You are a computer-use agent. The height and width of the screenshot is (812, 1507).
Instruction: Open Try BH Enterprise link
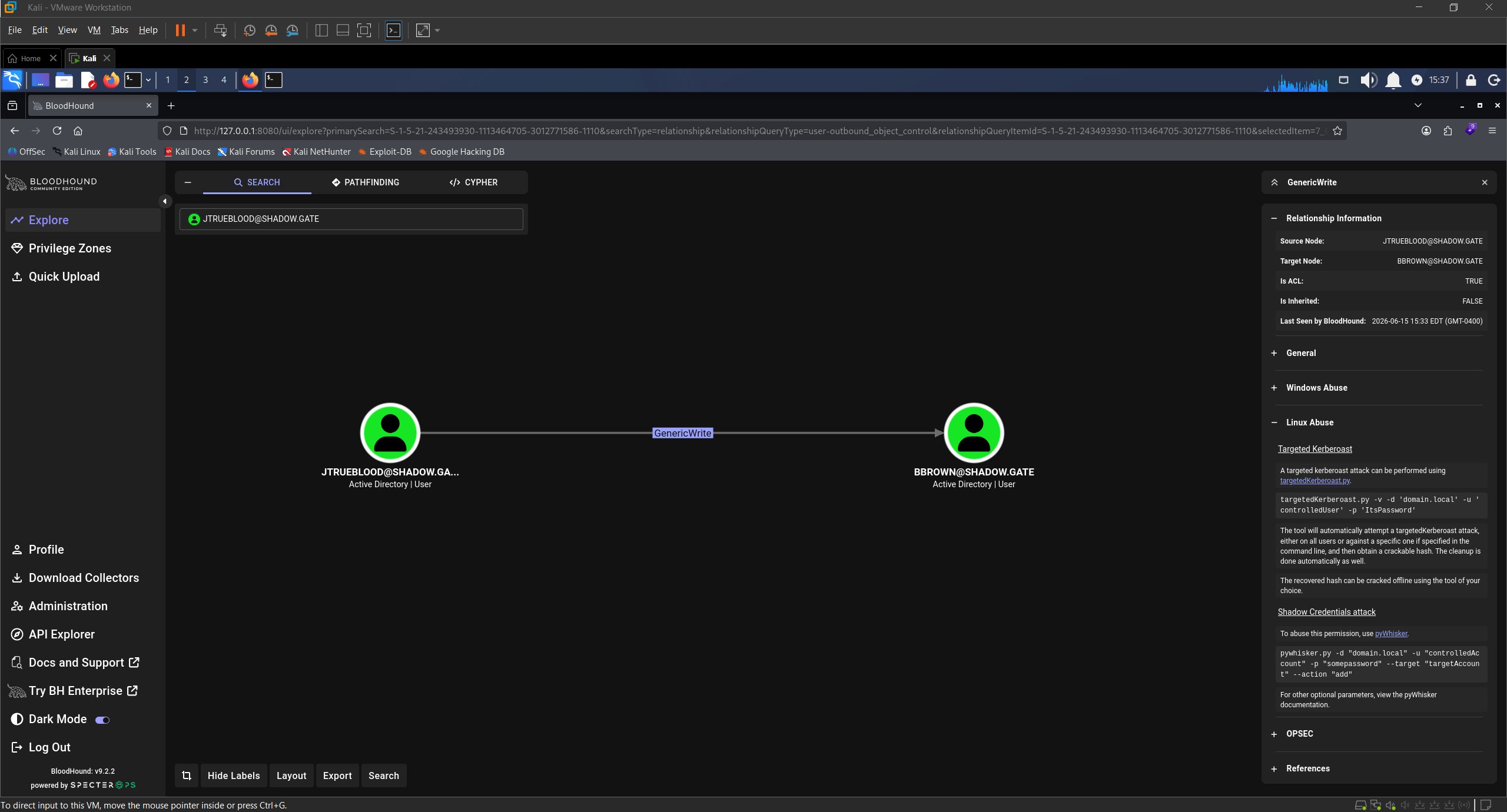(x=82, y=691)
